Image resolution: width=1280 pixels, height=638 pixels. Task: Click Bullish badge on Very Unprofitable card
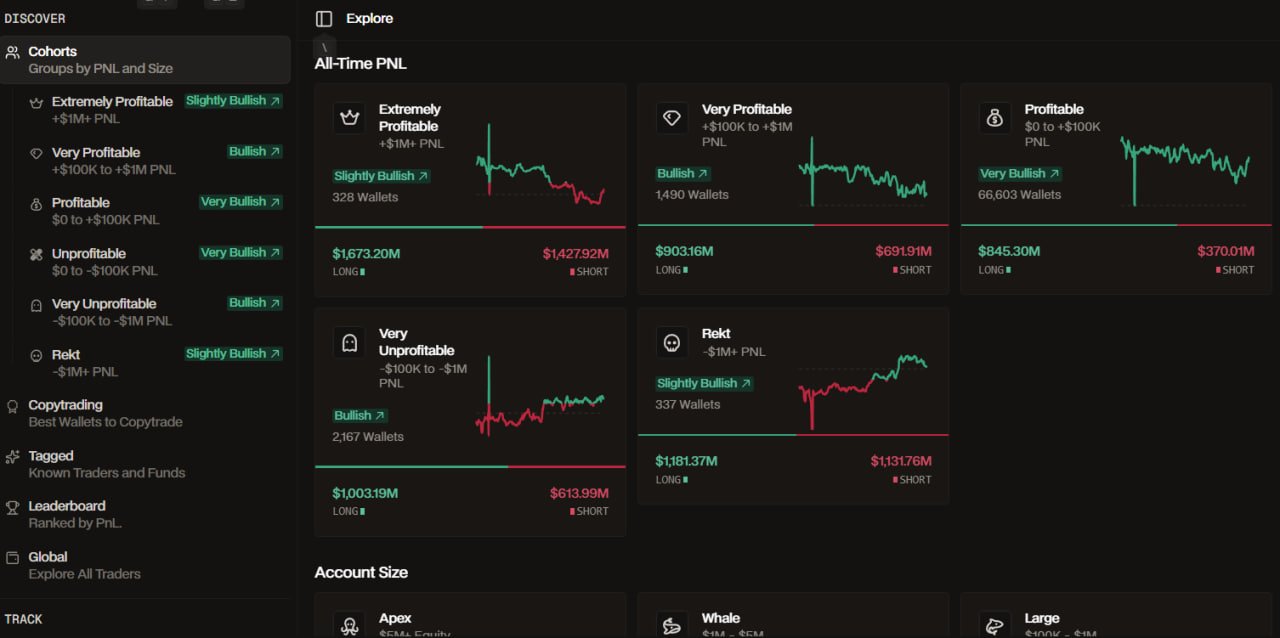tap(360, 416)
